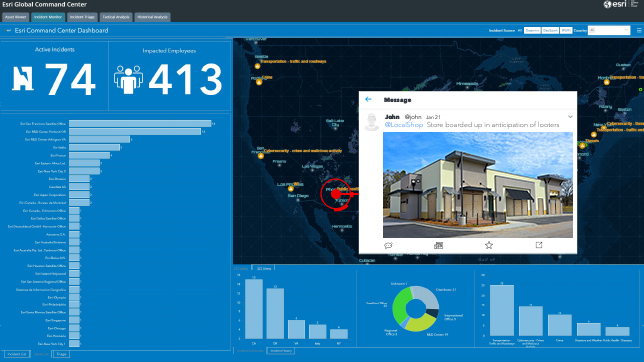644x362 pixels.
Task: Toggle the Dataminr incident source filter
Action: pos(532,30)
